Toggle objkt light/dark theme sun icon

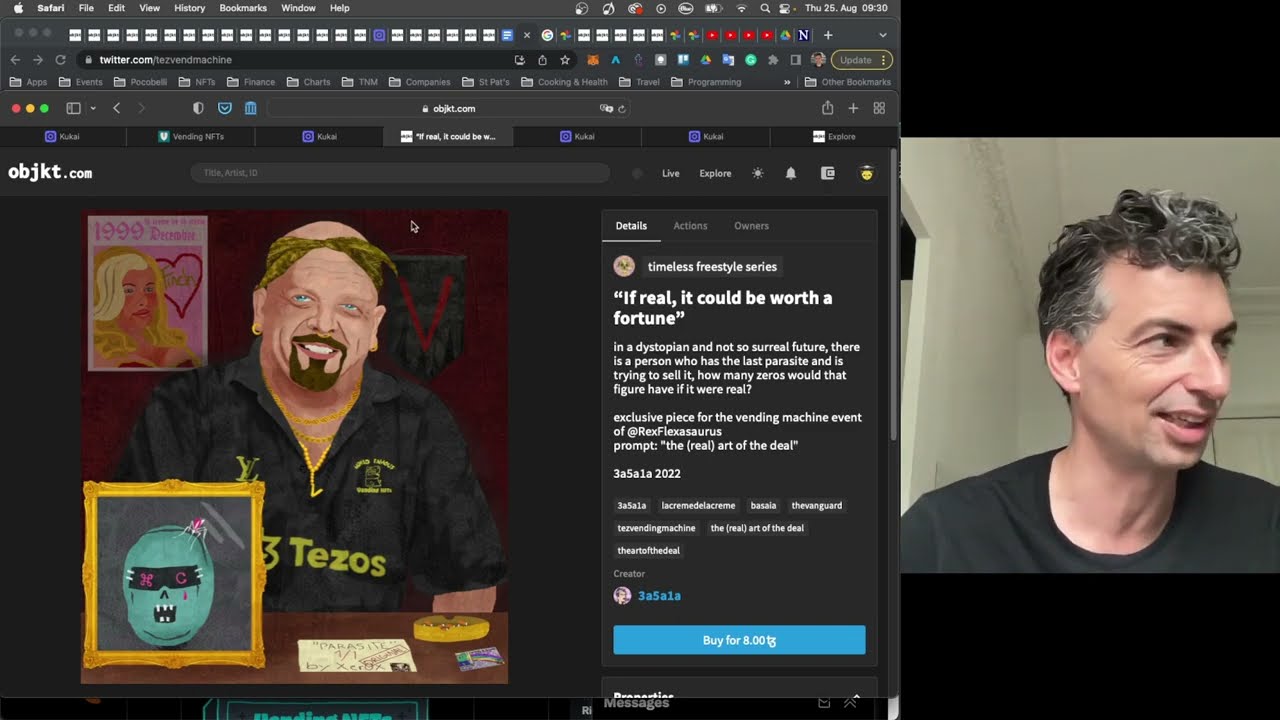[x=758, y=173]
